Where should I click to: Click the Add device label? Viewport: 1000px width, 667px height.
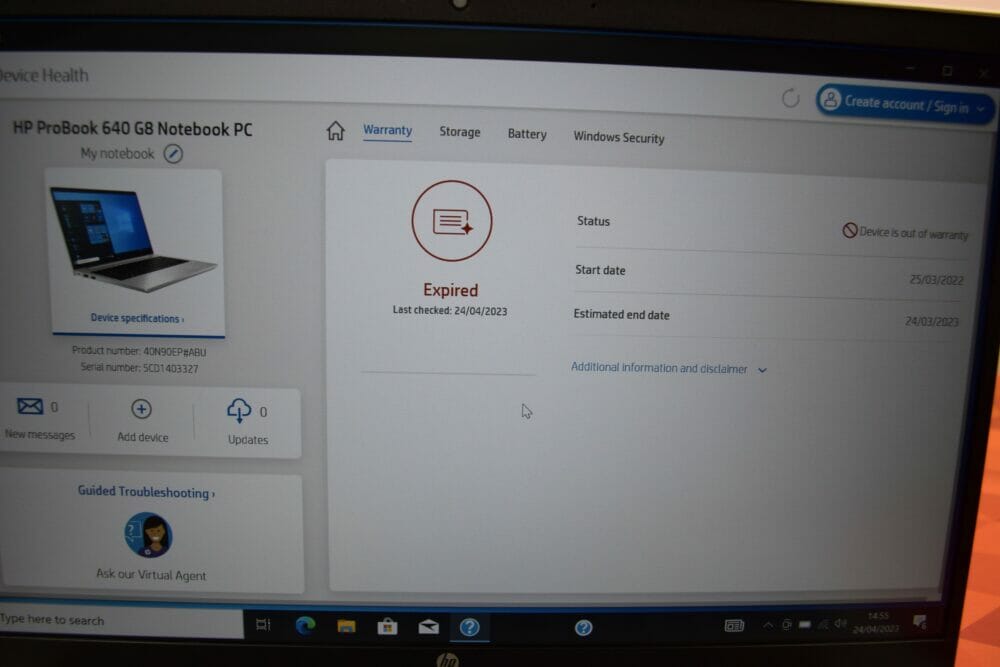click(143, 437)
